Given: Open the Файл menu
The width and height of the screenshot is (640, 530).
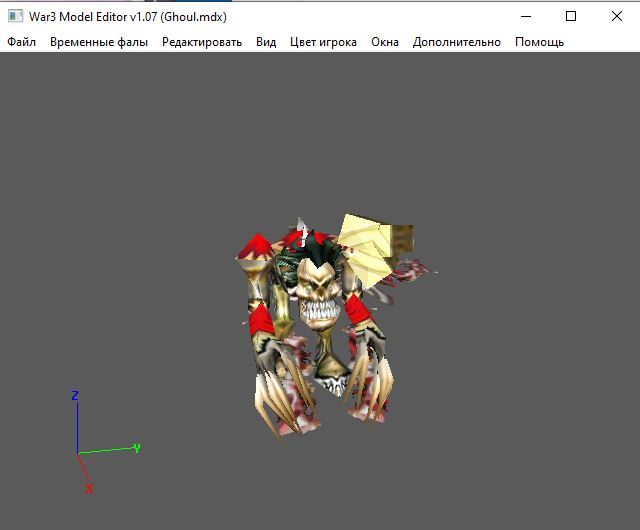Looking at the screenshot, I should pyautogui.click(x=22, y=42).
